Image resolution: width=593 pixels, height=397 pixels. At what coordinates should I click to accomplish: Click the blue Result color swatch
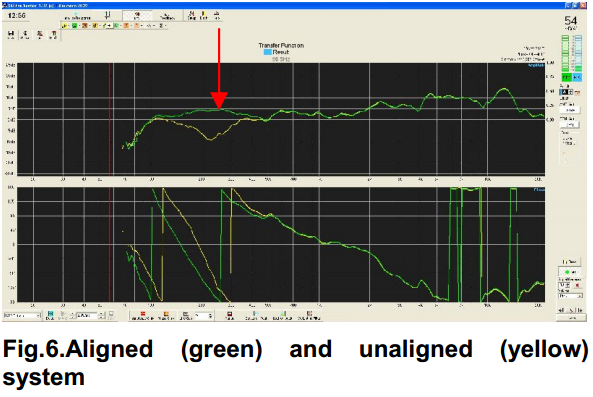pyautogui.click(x=267, y=52)
